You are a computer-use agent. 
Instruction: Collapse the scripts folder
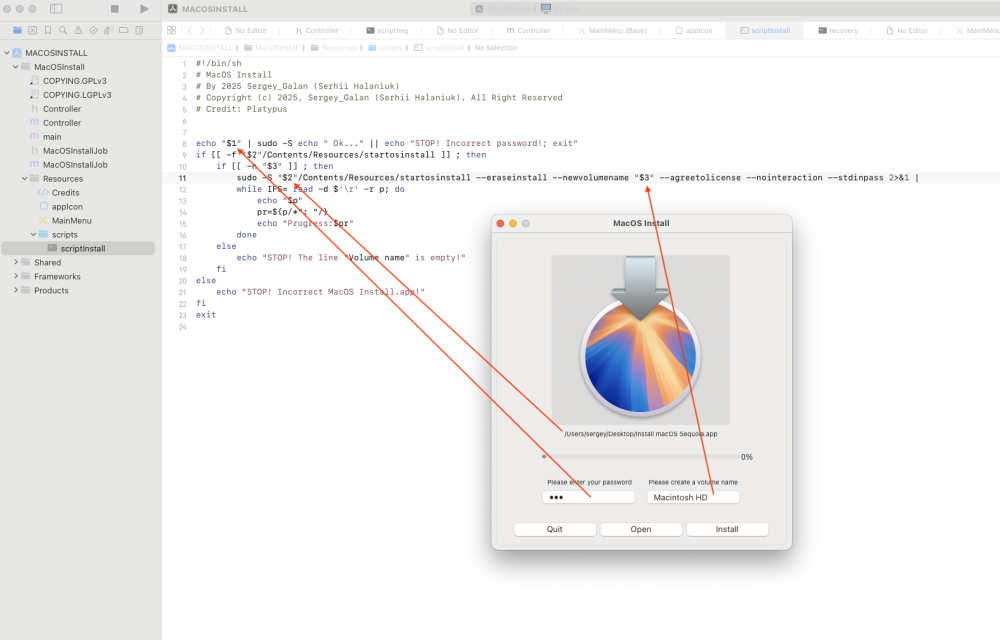34,235
